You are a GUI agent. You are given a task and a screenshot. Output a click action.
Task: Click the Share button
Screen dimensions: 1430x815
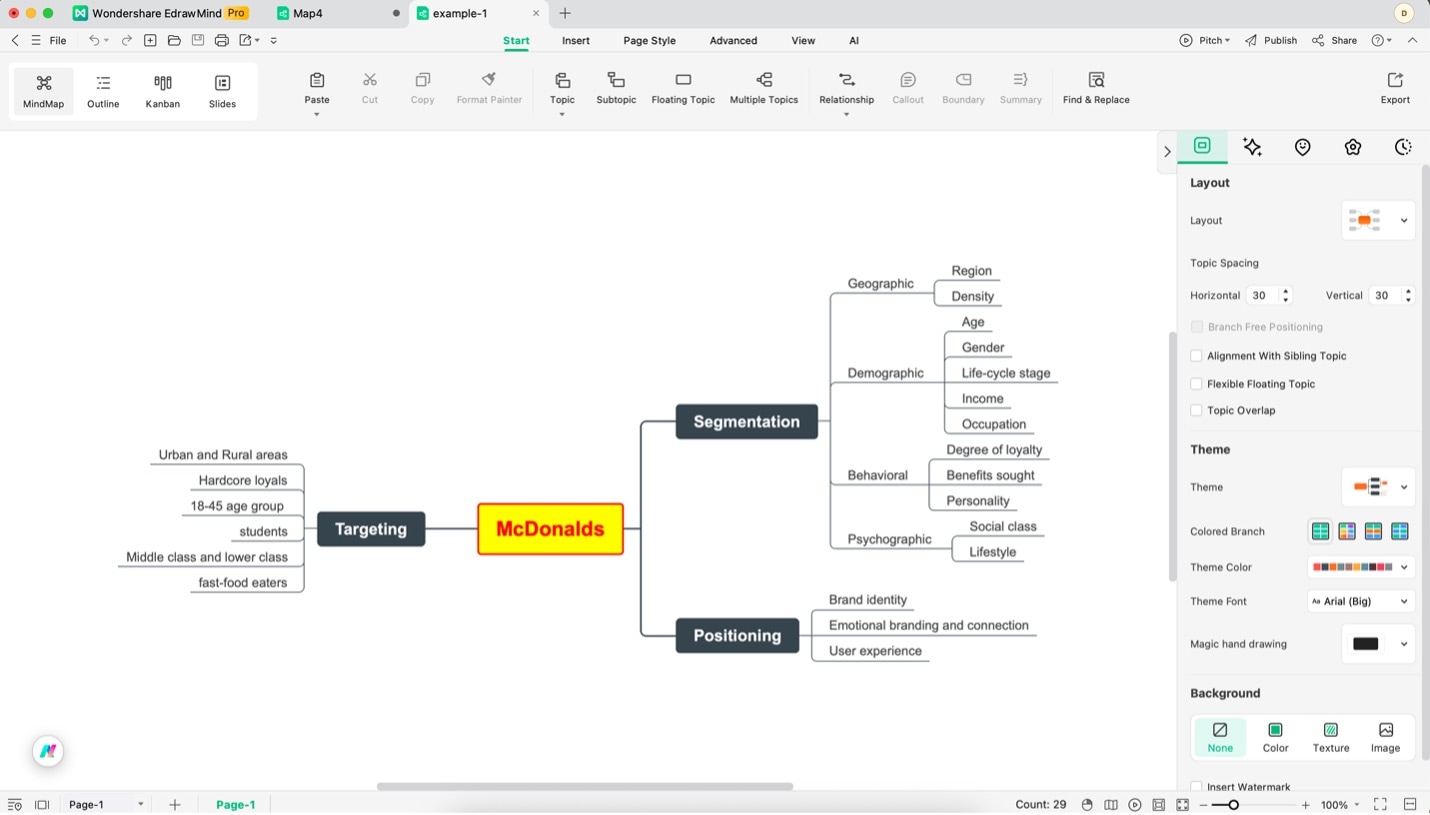click(x=1335, y=41)
